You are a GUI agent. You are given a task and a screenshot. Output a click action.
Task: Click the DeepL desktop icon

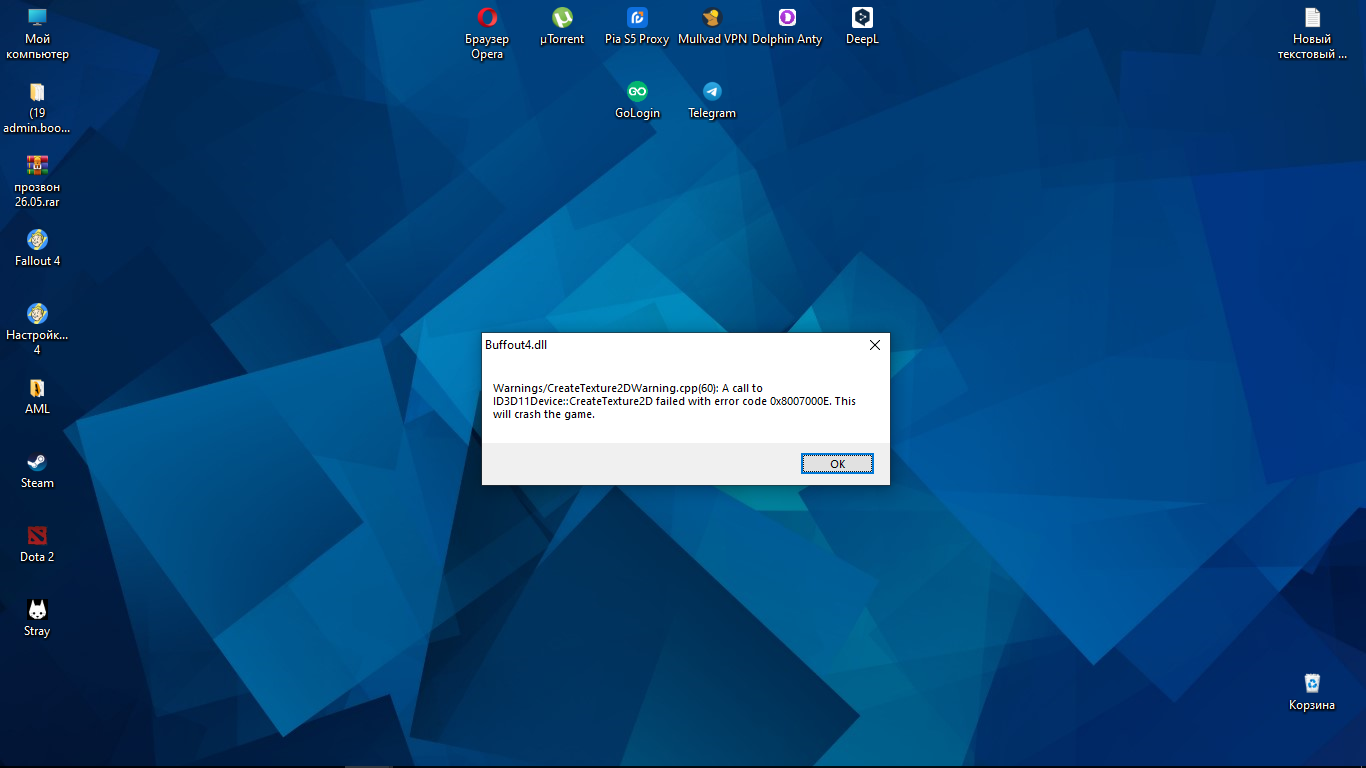click(862, 18)
